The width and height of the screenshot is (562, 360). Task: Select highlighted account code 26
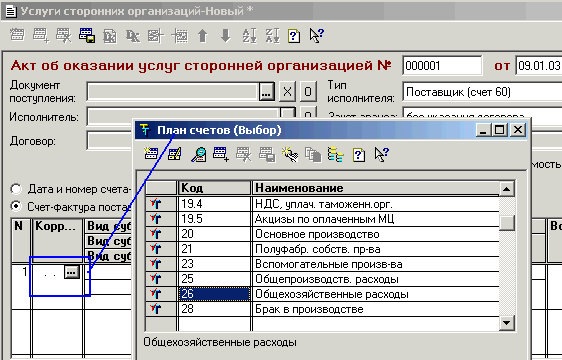[214, 294]
